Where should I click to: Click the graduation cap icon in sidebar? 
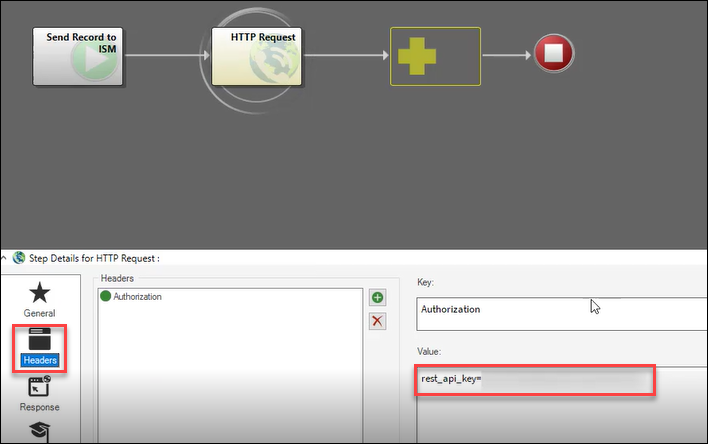click(x=39, y=432)
